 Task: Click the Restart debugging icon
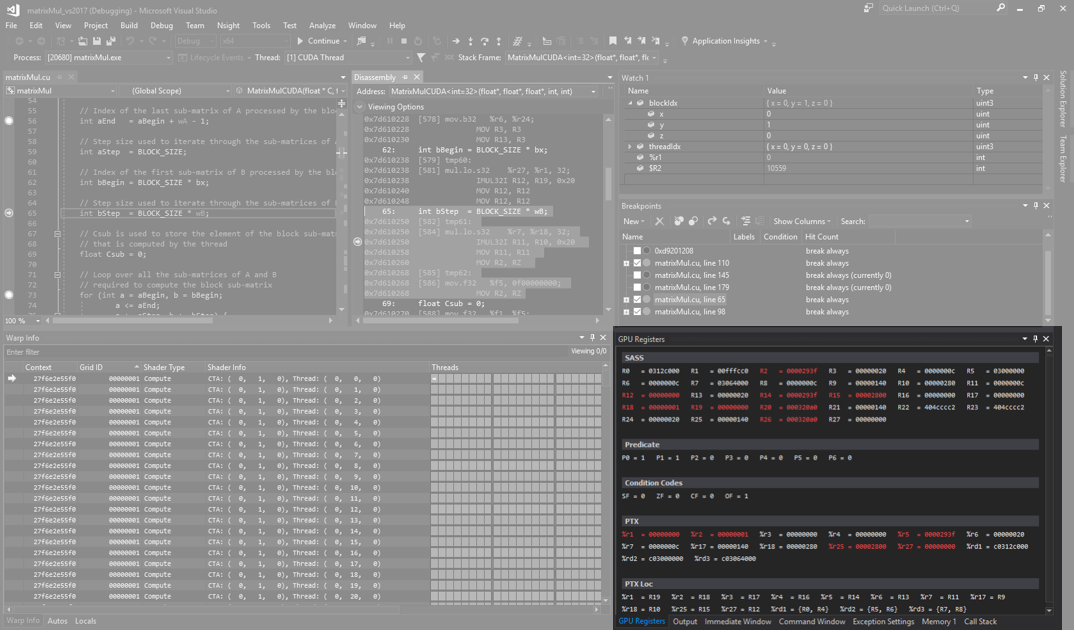click(x=418, y=41)
